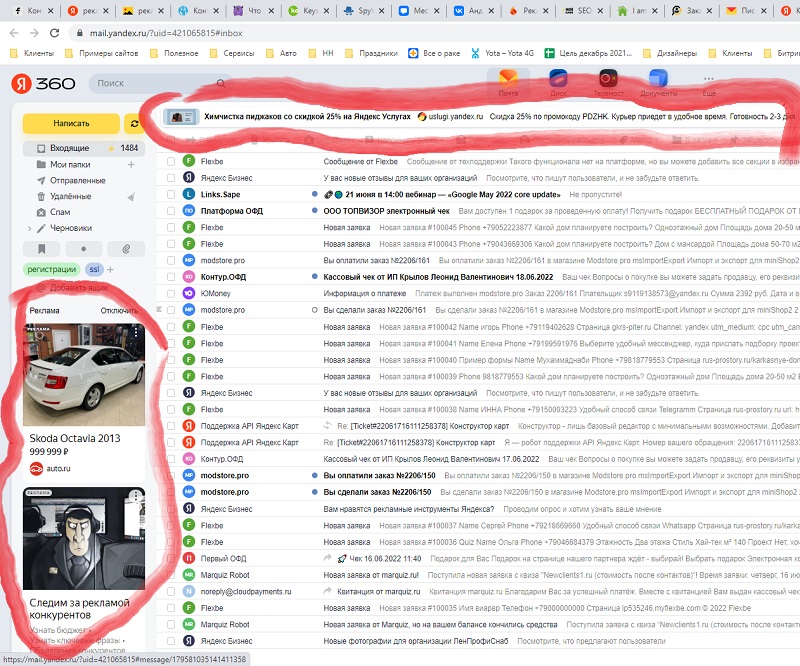Select the Flexbe Сообщение от Flexbe message checkbox

tap(171, 161)
